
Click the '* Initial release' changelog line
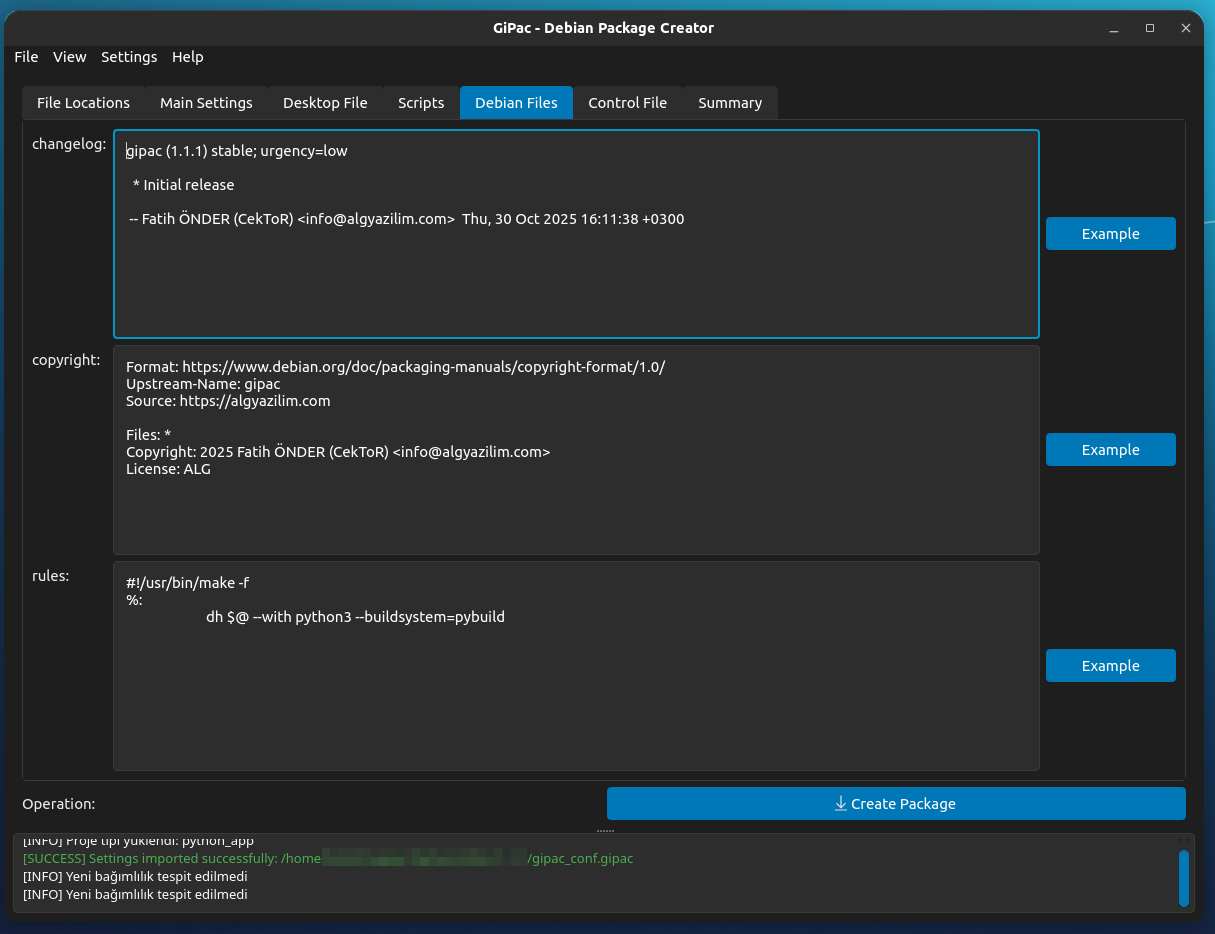point(183,185)
